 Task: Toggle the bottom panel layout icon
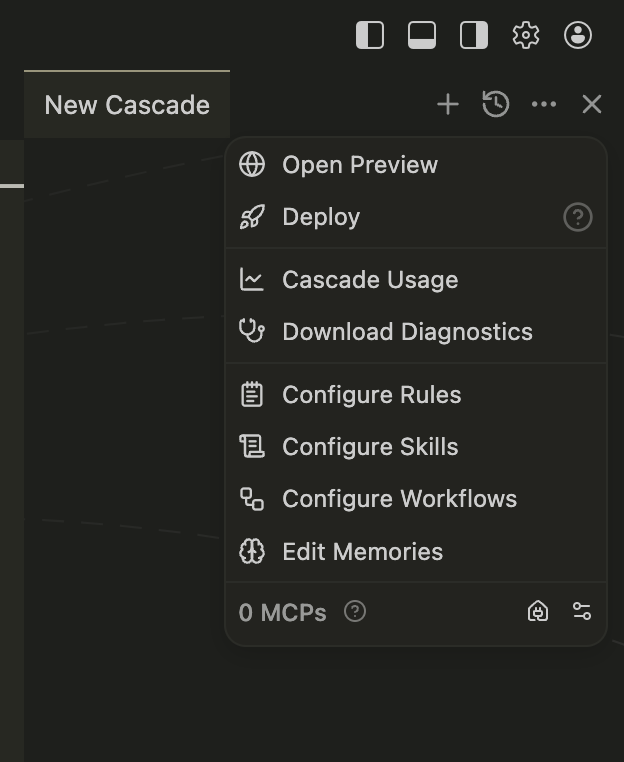(422, 35)
